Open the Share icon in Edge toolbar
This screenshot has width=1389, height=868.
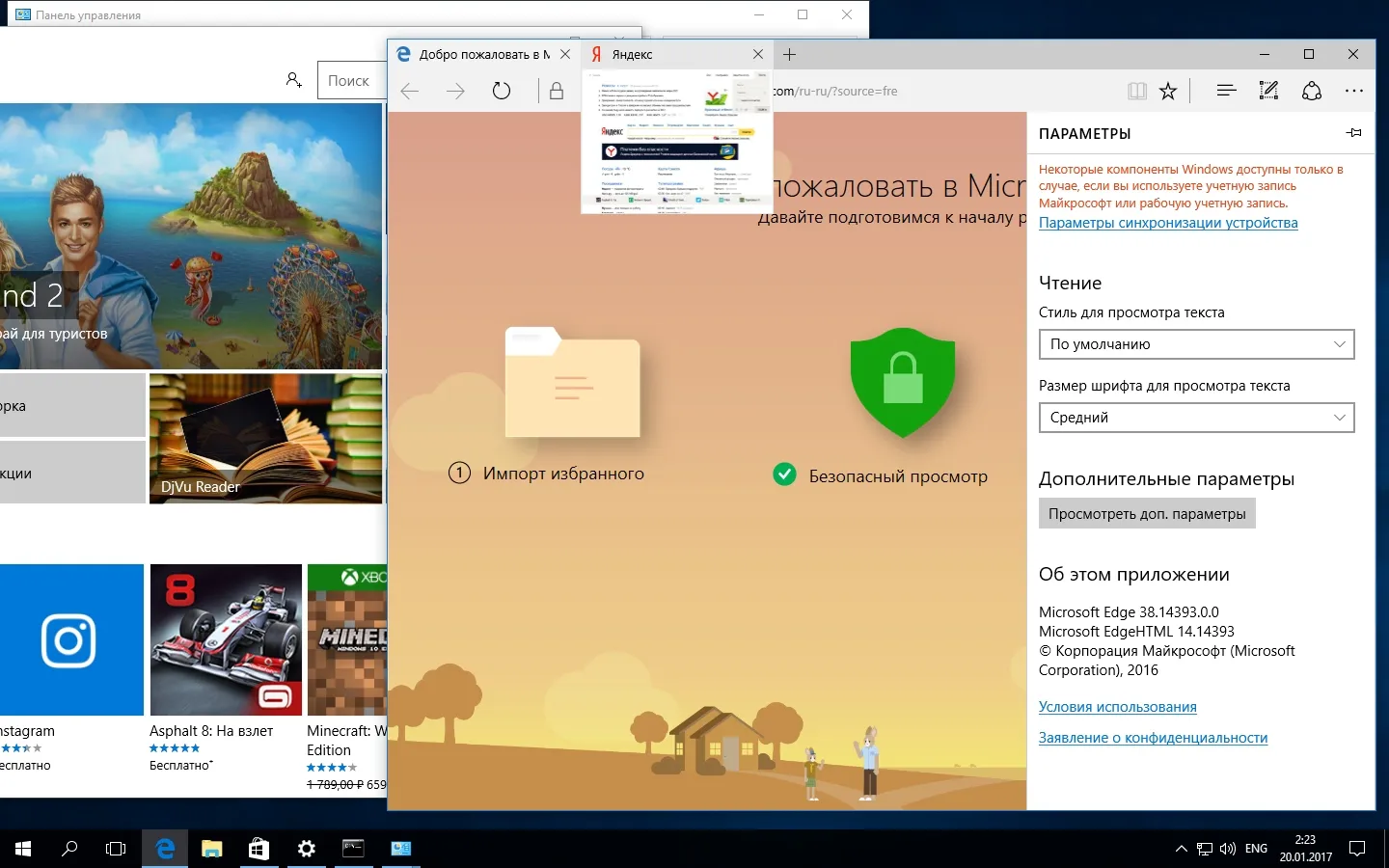[1312, 91]
